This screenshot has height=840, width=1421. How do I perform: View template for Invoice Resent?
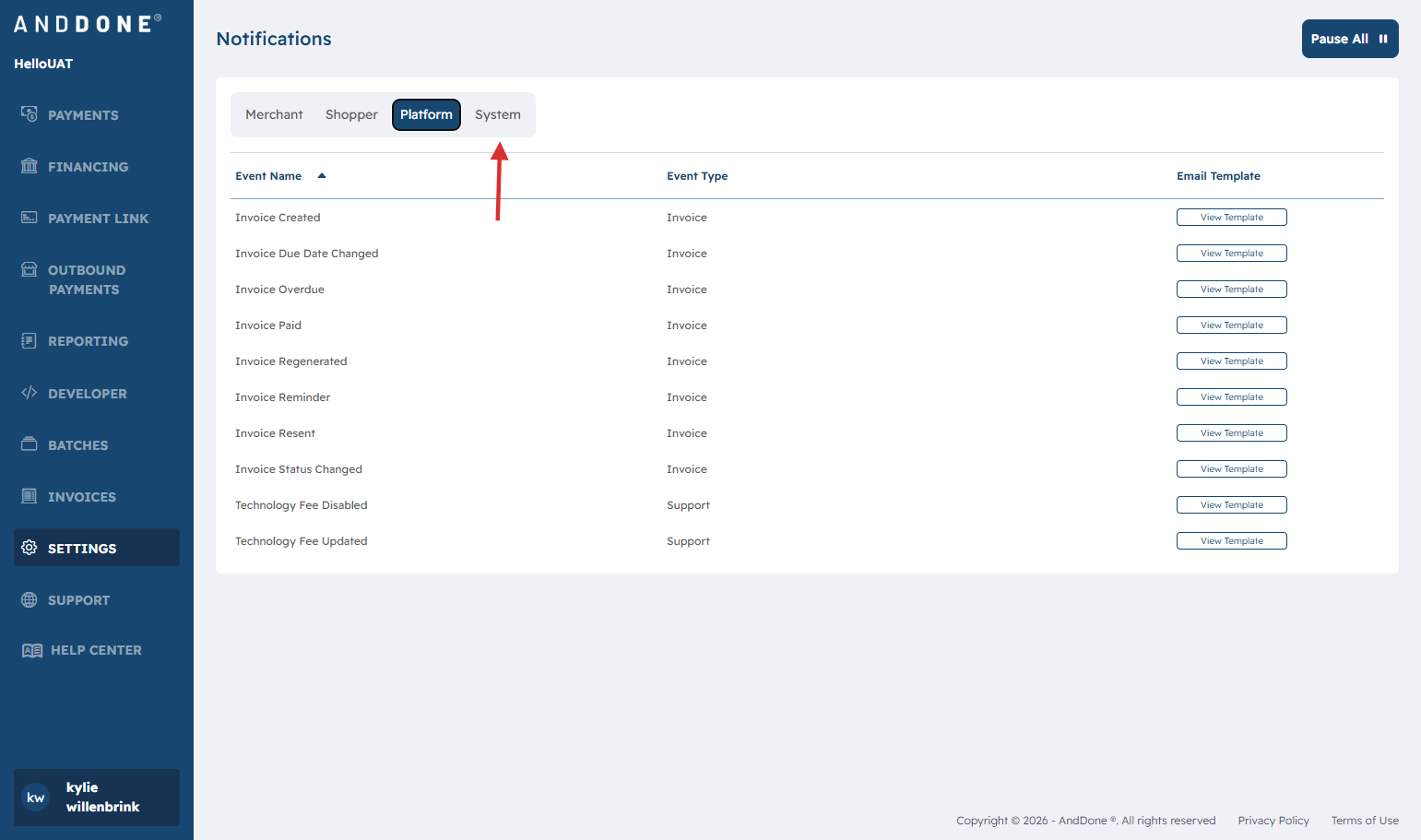(1232, 433)
